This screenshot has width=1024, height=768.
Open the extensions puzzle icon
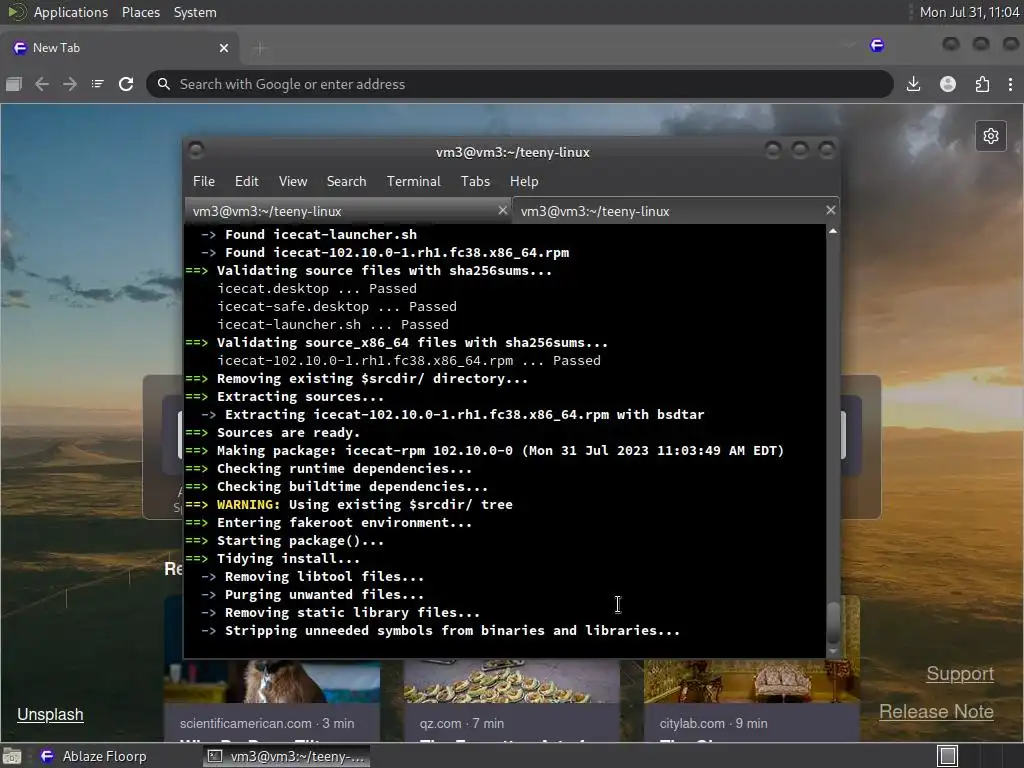[982, 84]
